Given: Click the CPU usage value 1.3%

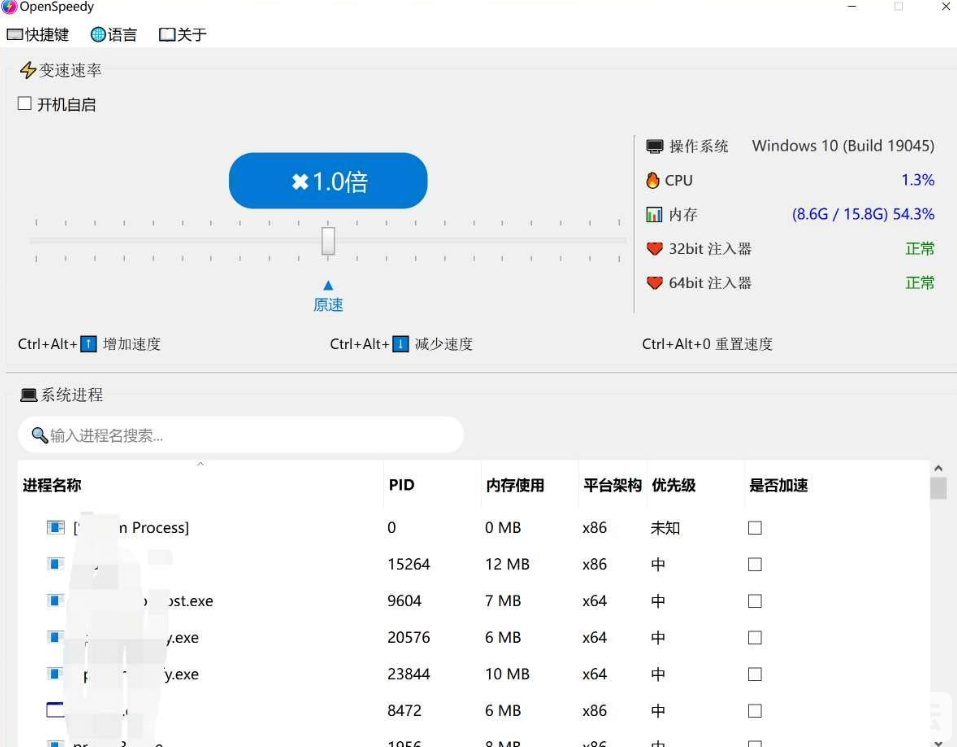Looking at the screenshot, I should click(x=918, y=180).
